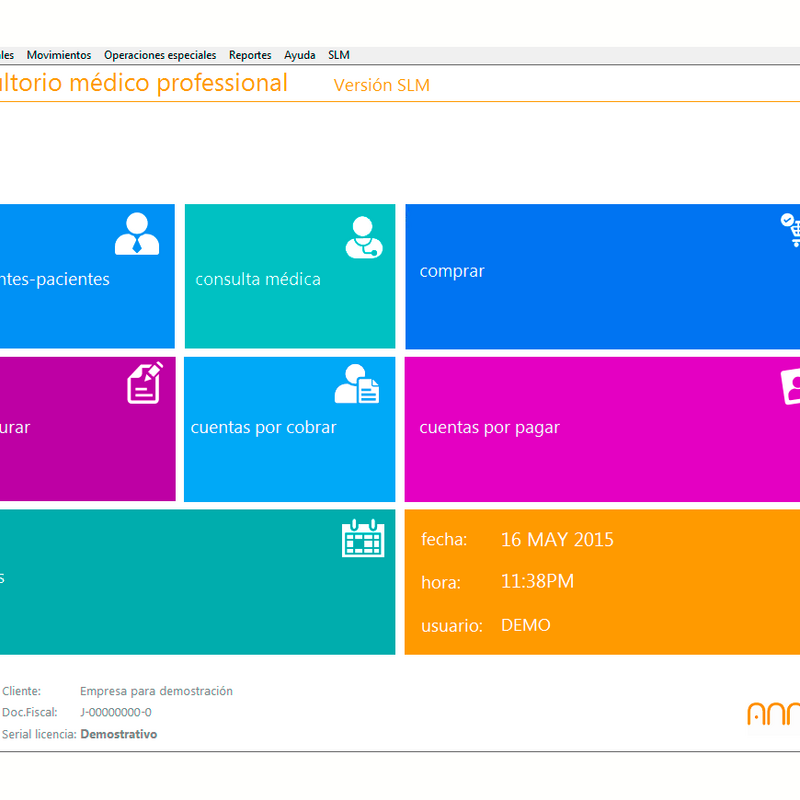Open the SLM menu
The height and width of the screenshot is (800, 800).
pyautogui.click(x=339, y=55)
